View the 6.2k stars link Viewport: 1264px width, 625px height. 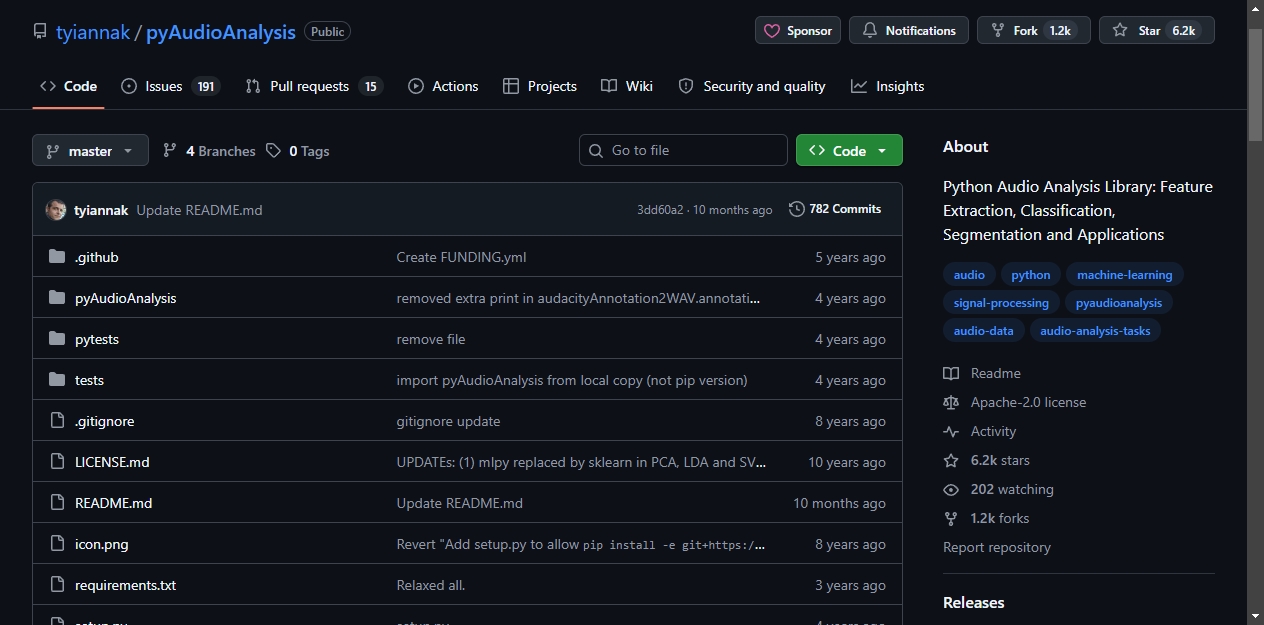[986, 460]
